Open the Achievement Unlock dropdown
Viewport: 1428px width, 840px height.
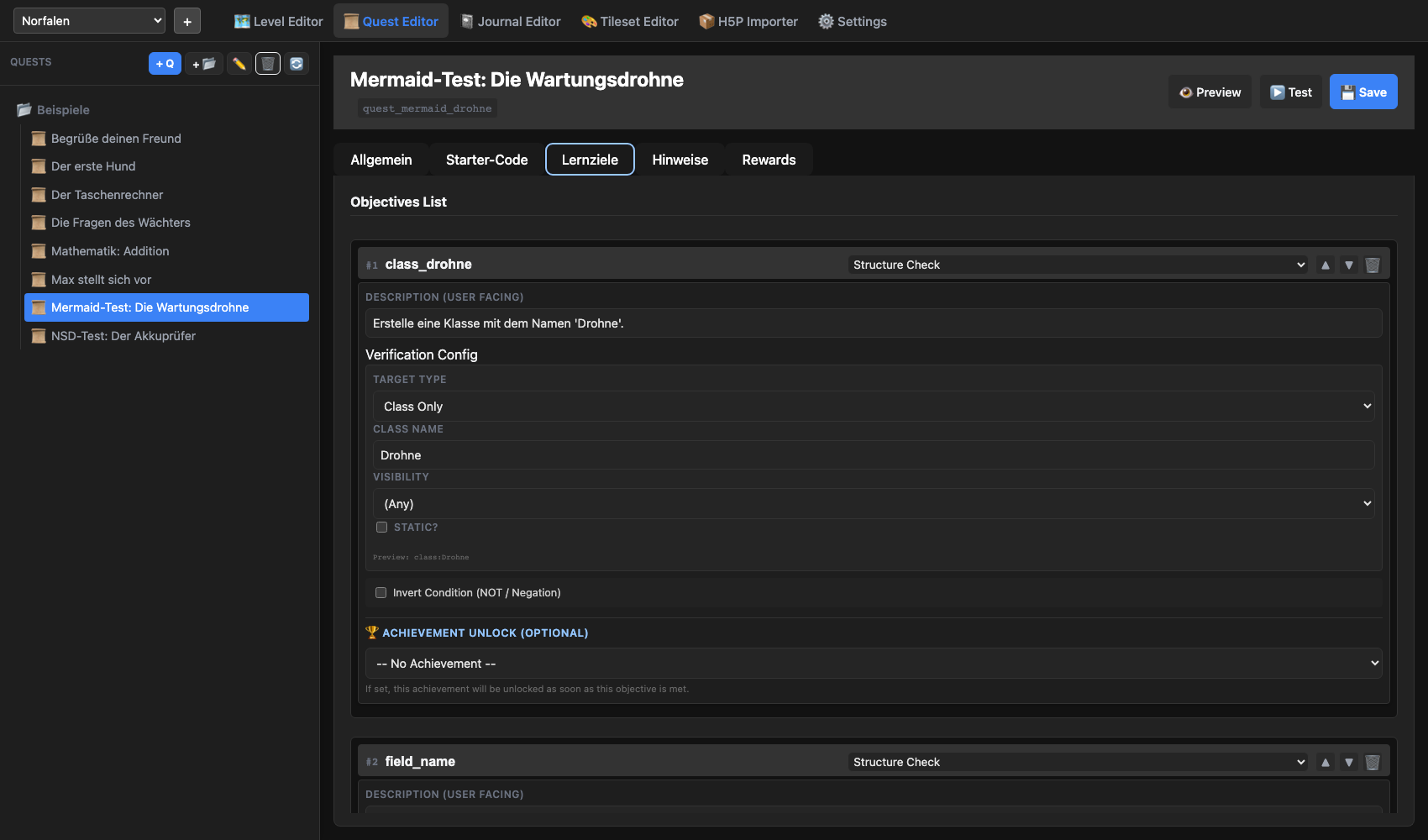[x=872, y=663]
